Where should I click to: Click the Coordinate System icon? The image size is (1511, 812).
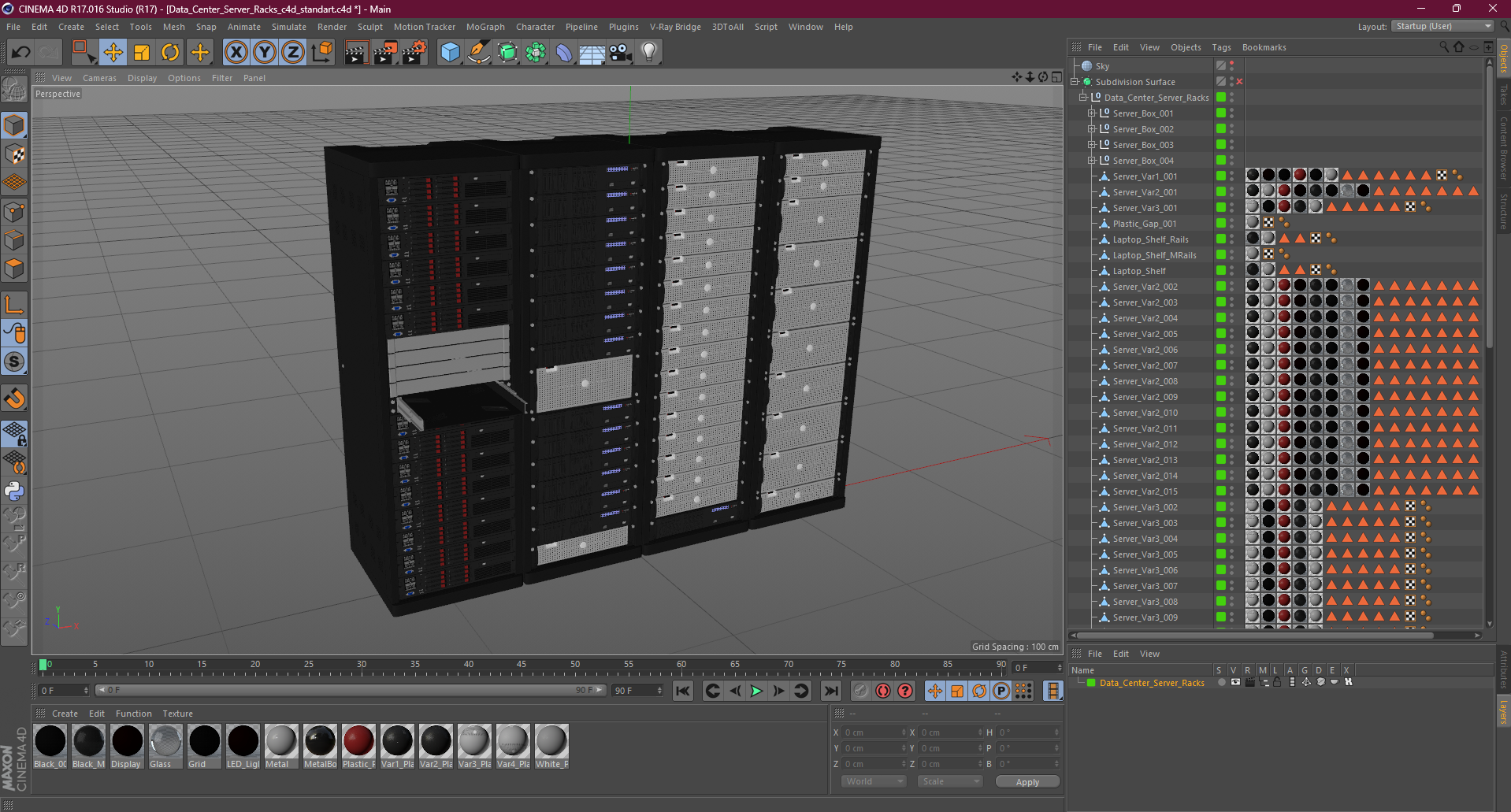click(322, 53)
